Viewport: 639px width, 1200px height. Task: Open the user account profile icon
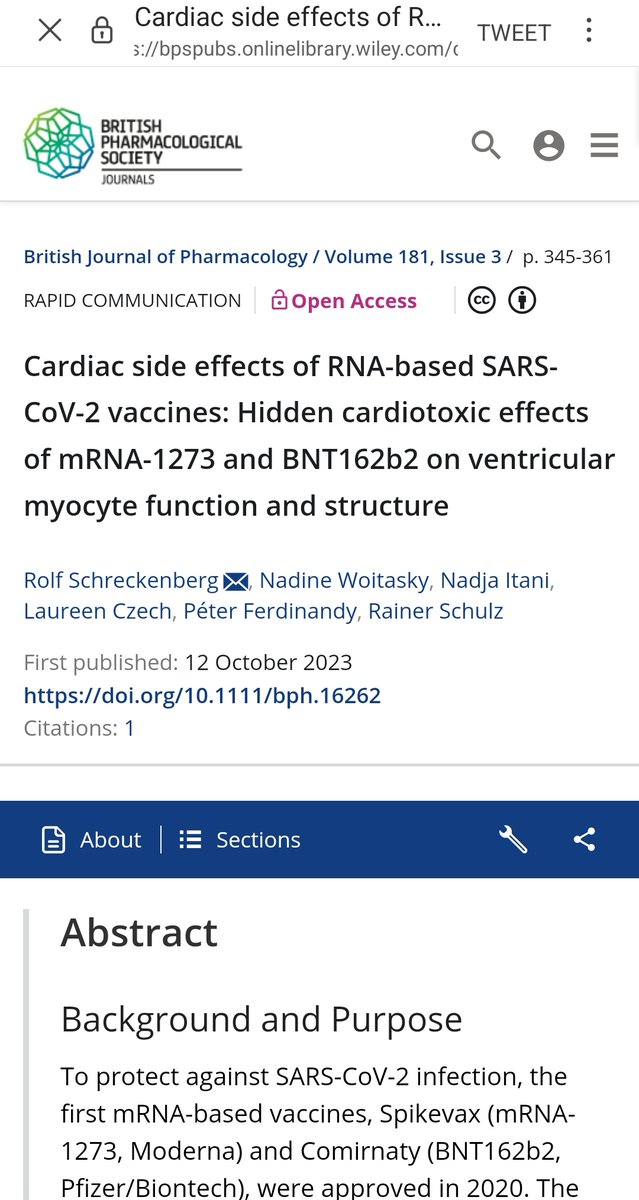(x=548, y=146)
